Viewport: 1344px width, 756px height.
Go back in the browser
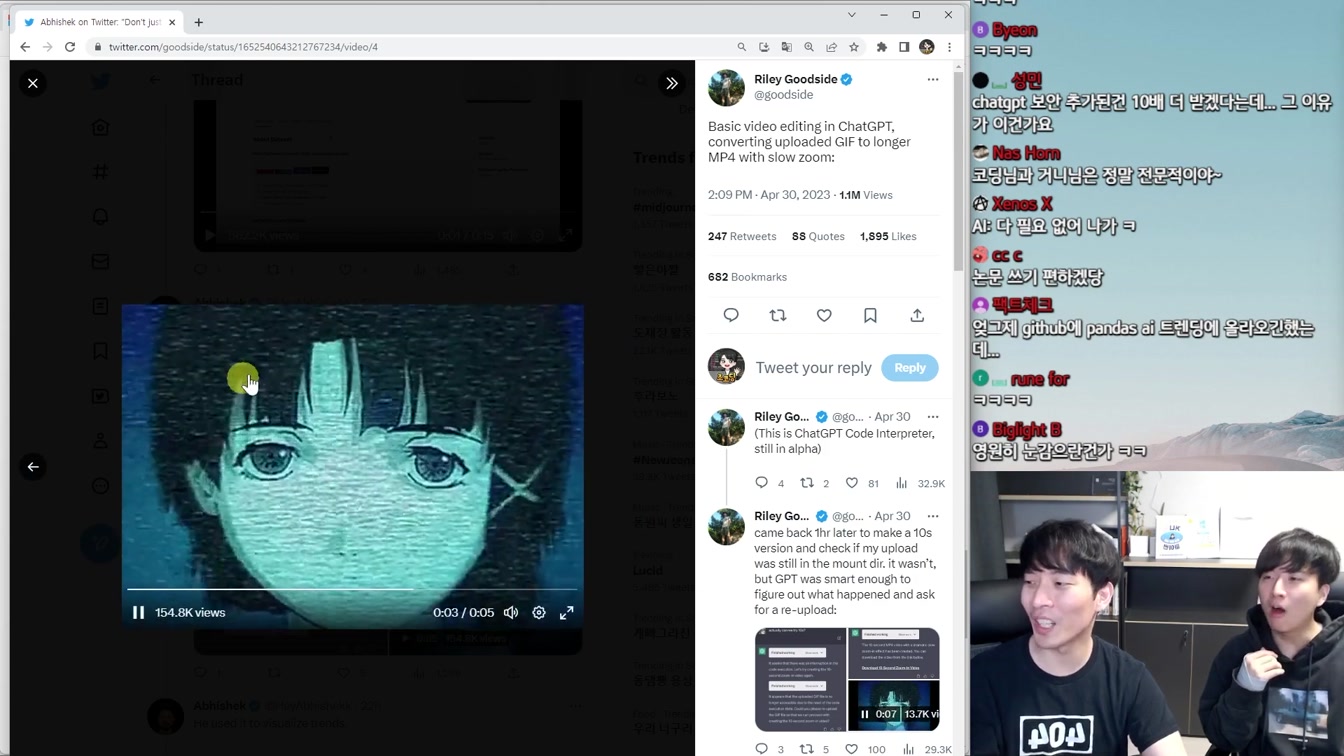pyautogui.click(x=25, y=47)
